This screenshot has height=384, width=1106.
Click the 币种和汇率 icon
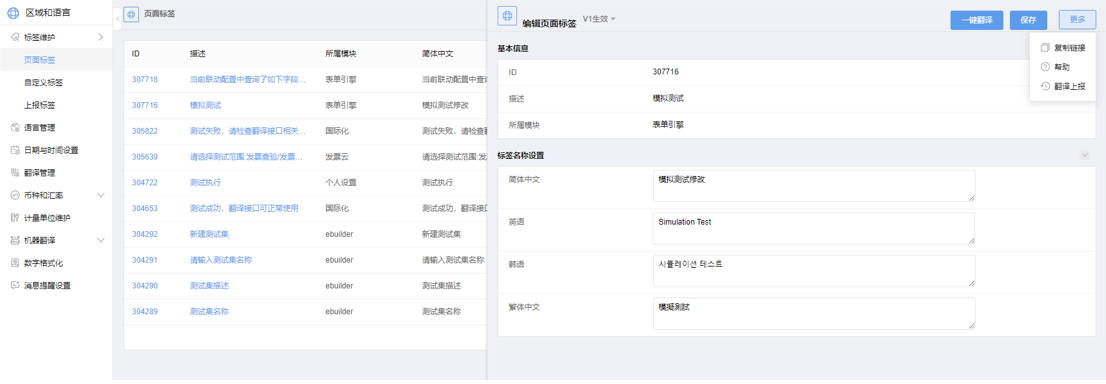point(16,195)
